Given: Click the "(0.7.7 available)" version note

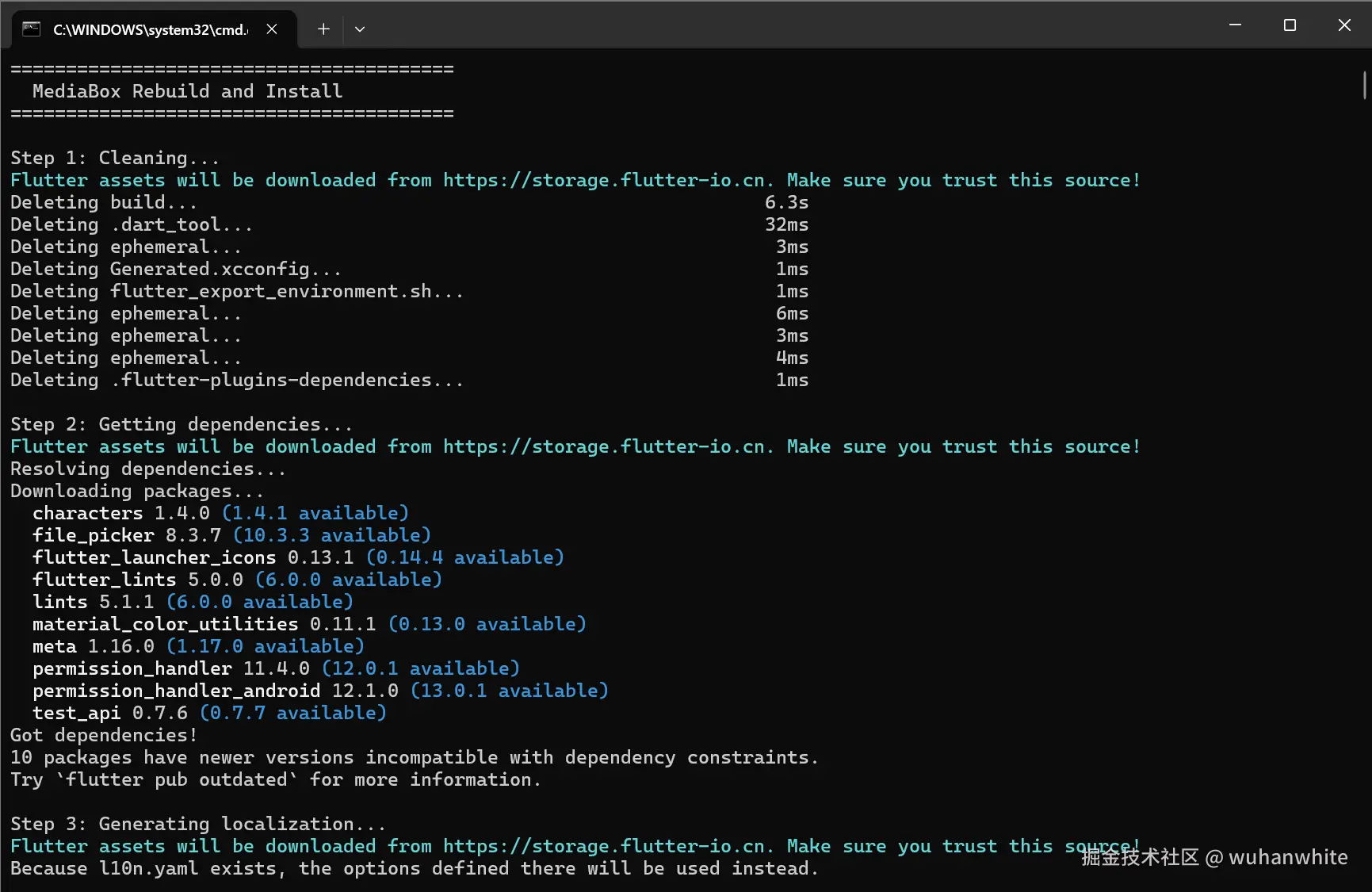Looking at the screenshot, I should (293, 713).
